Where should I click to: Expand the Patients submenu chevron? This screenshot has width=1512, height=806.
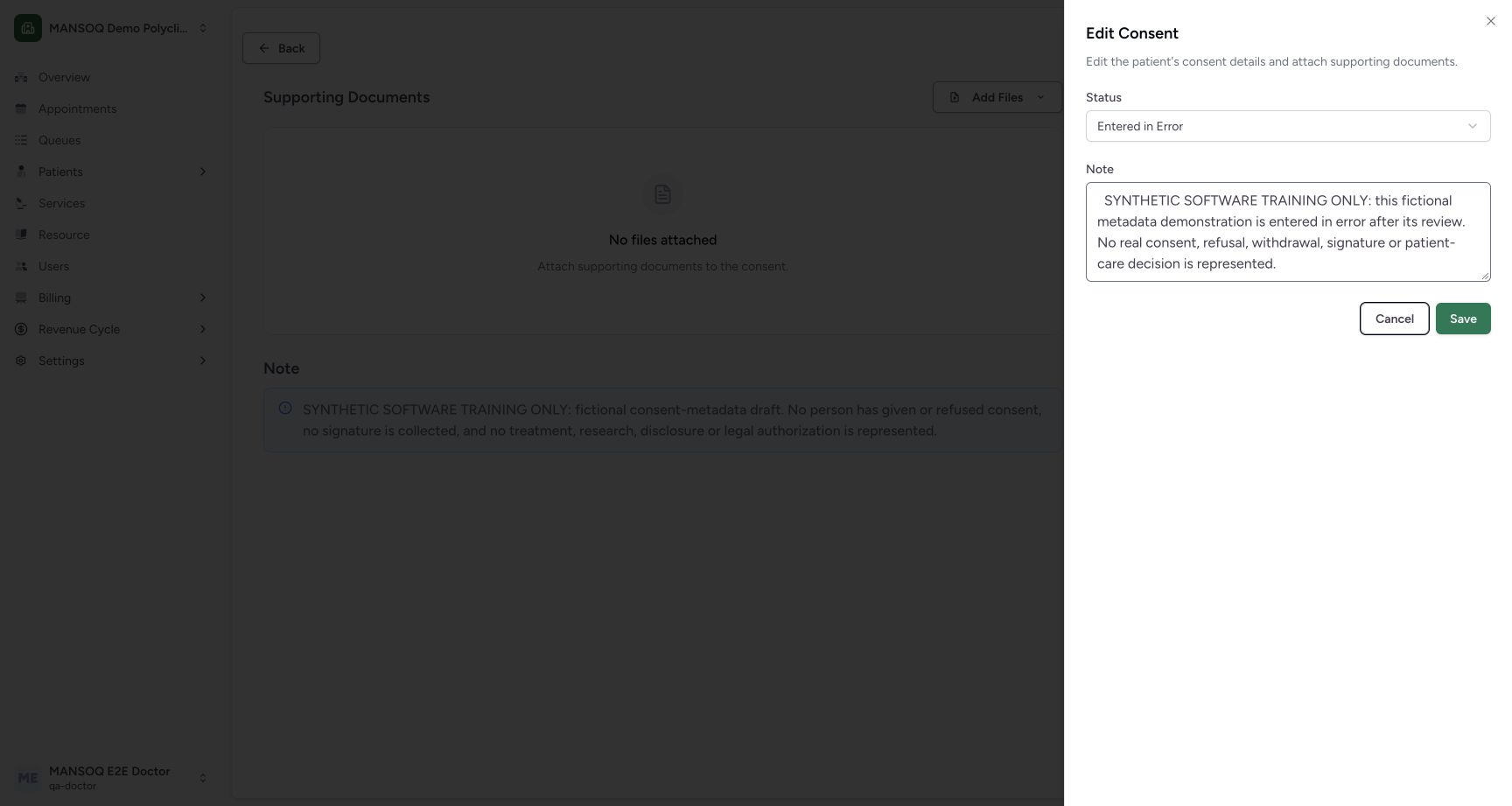click(x=203, y=172)
